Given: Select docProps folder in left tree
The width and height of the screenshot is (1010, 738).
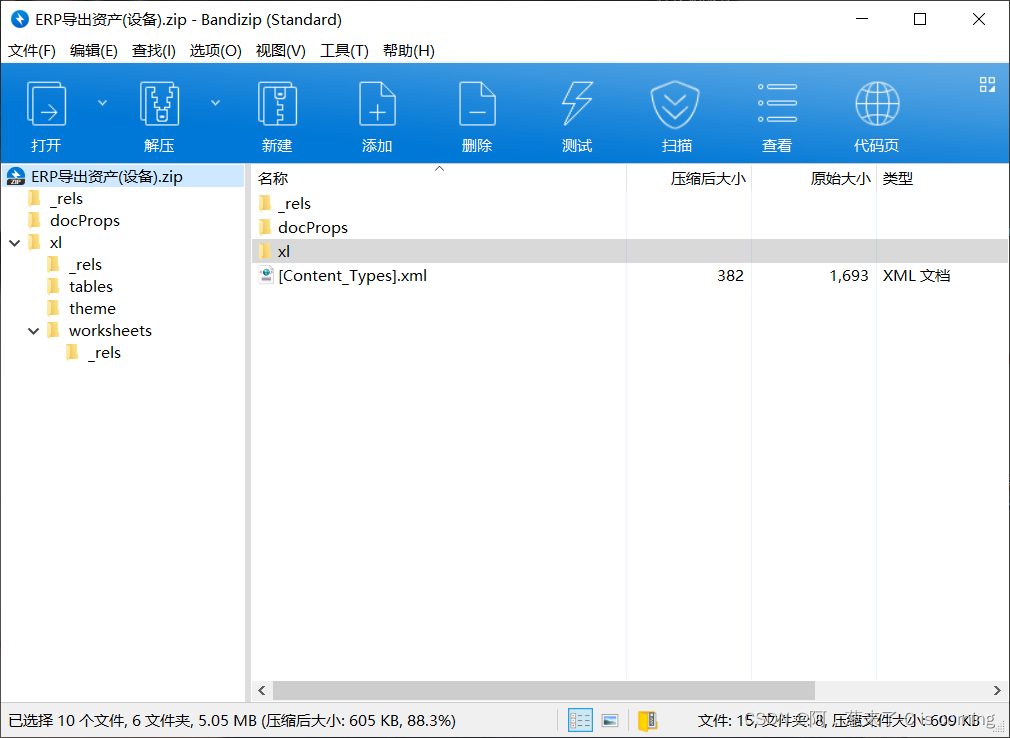Looking at the screenshot, I should pyautogui.click(x=85, y=220).
